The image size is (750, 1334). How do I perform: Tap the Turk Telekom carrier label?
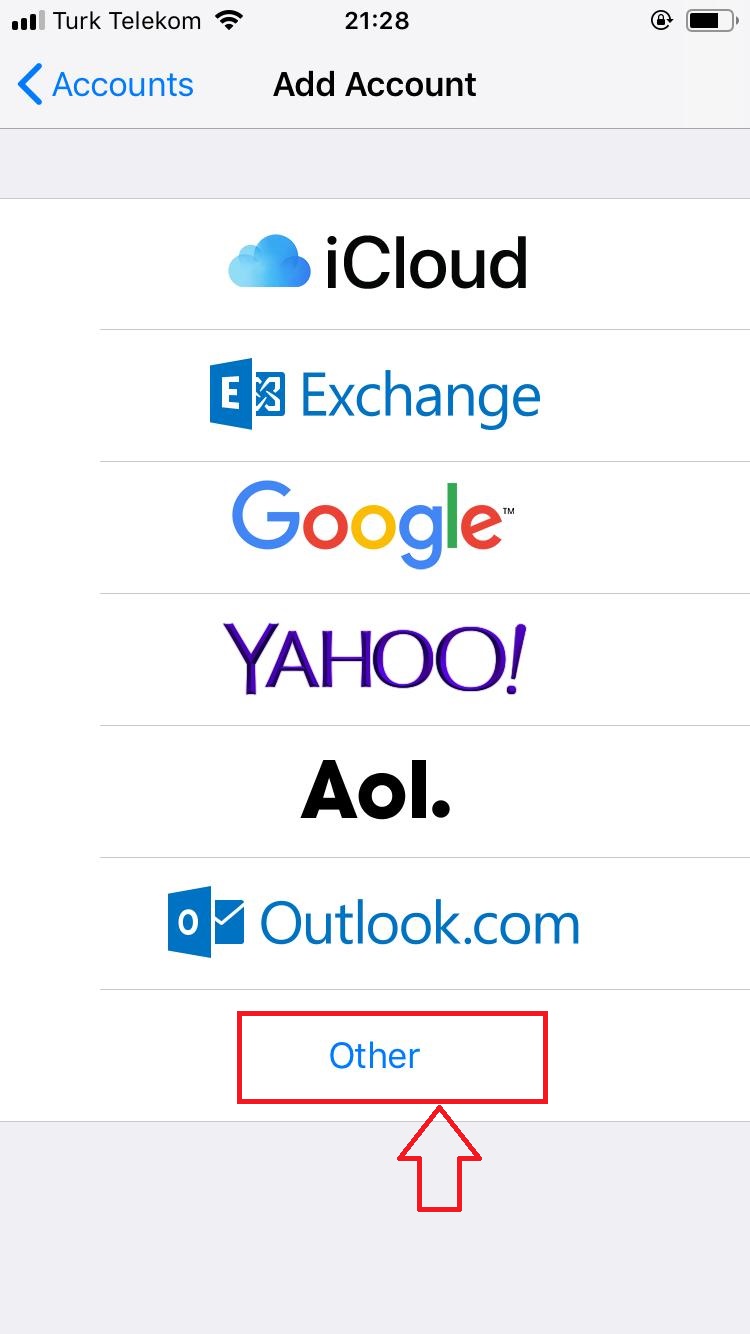128,20
